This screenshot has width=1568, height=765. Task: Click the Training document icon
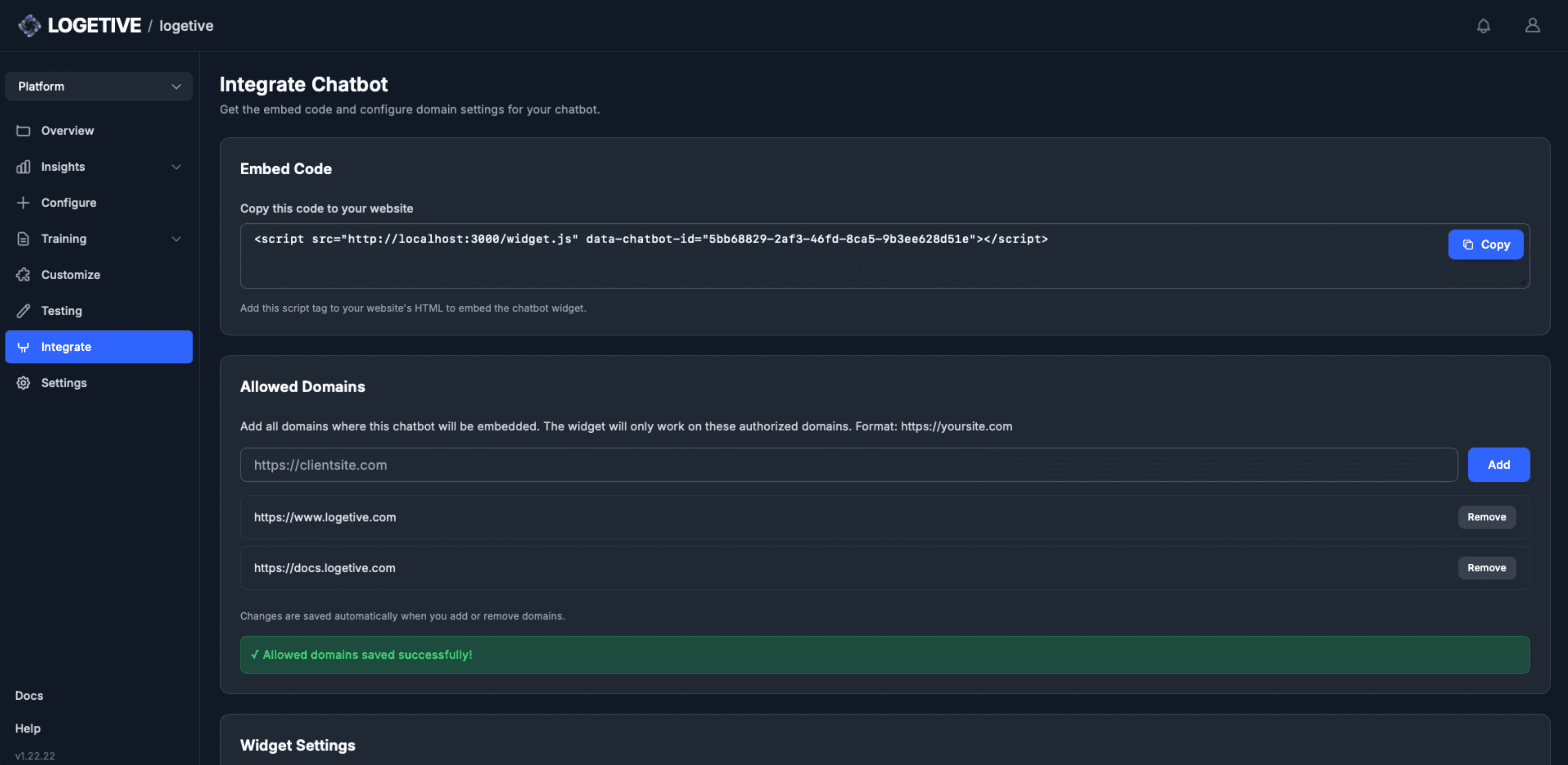pos(23,239)
